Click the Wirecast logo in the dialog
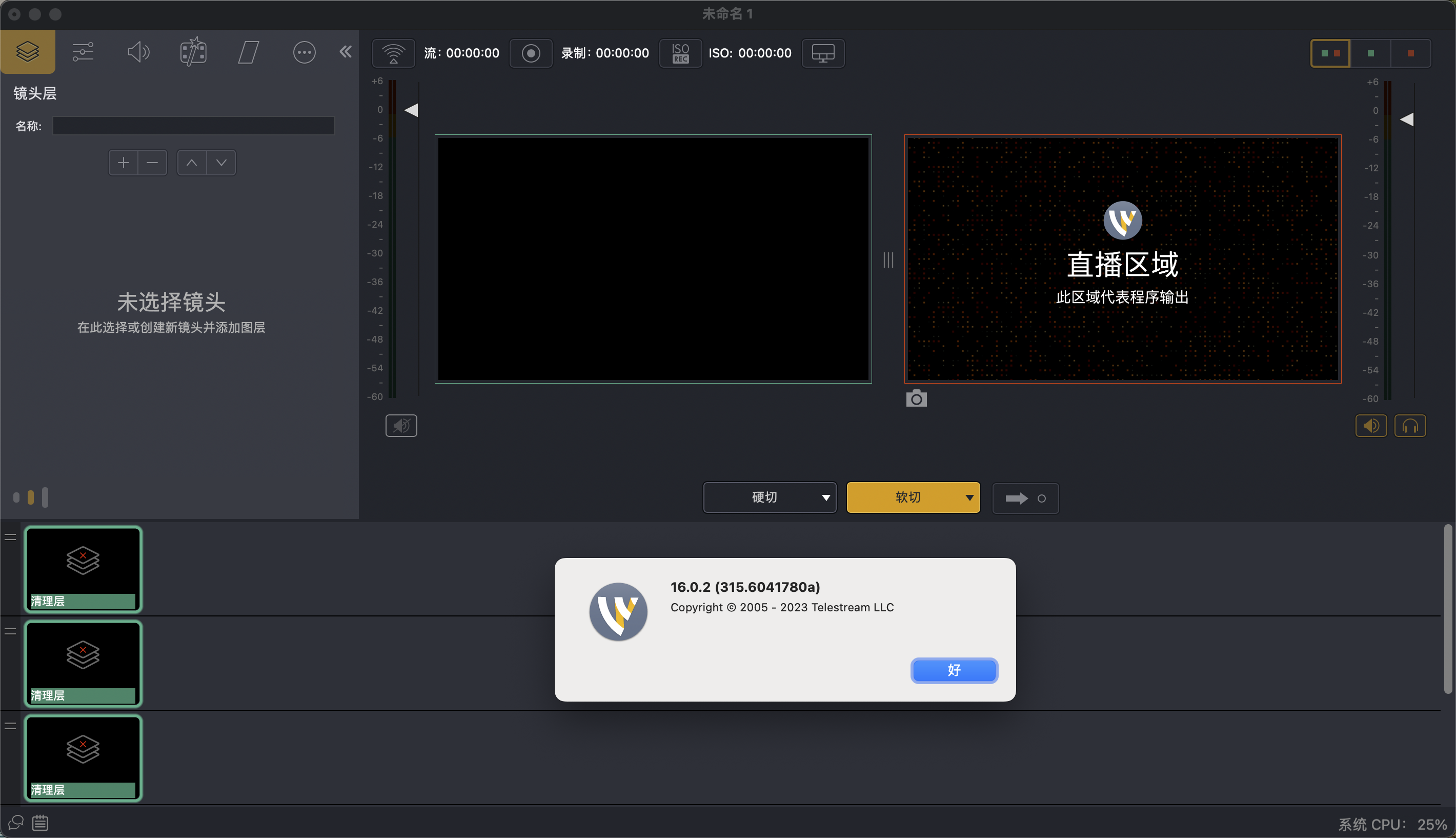Image resolution: width=1456 pixels, height=838 pixels. (618, 611)
